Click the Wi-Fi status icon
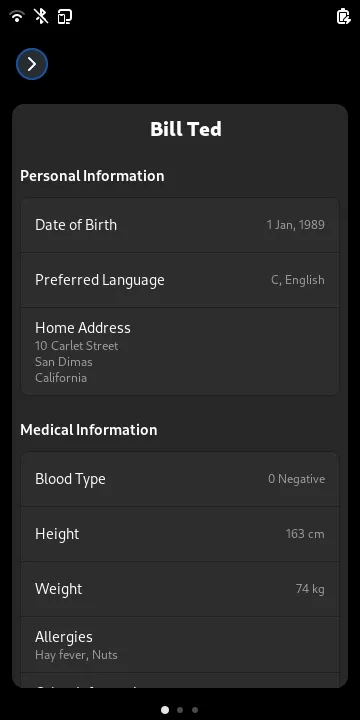The image size is (360, 720). [17, 17]
